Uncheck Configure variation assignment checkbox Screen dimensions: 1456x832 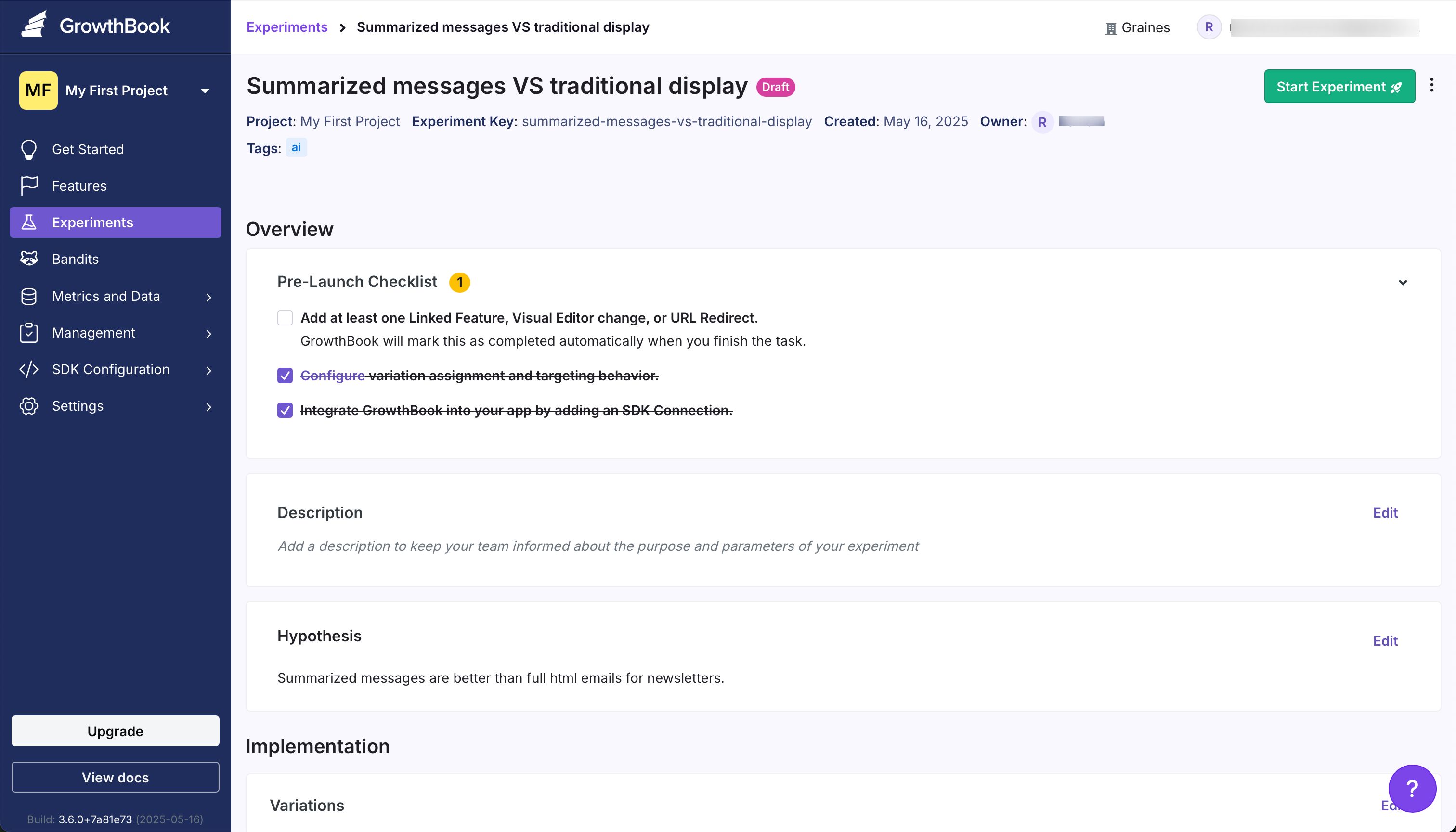pos(285,376)
